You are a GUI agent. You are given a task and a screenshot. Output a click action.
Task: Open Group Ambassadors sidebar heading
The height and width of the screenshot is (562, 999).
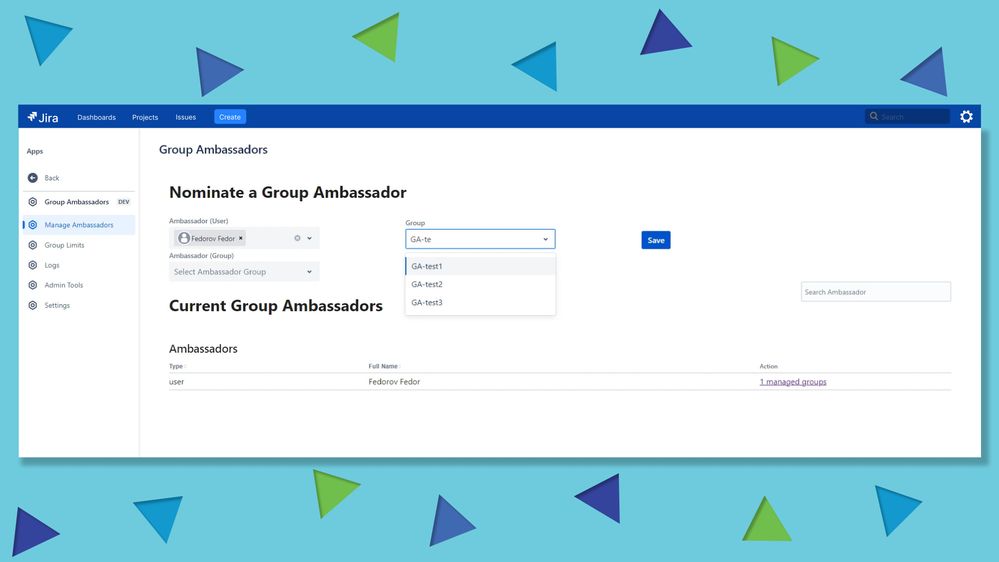coord(76,202)
